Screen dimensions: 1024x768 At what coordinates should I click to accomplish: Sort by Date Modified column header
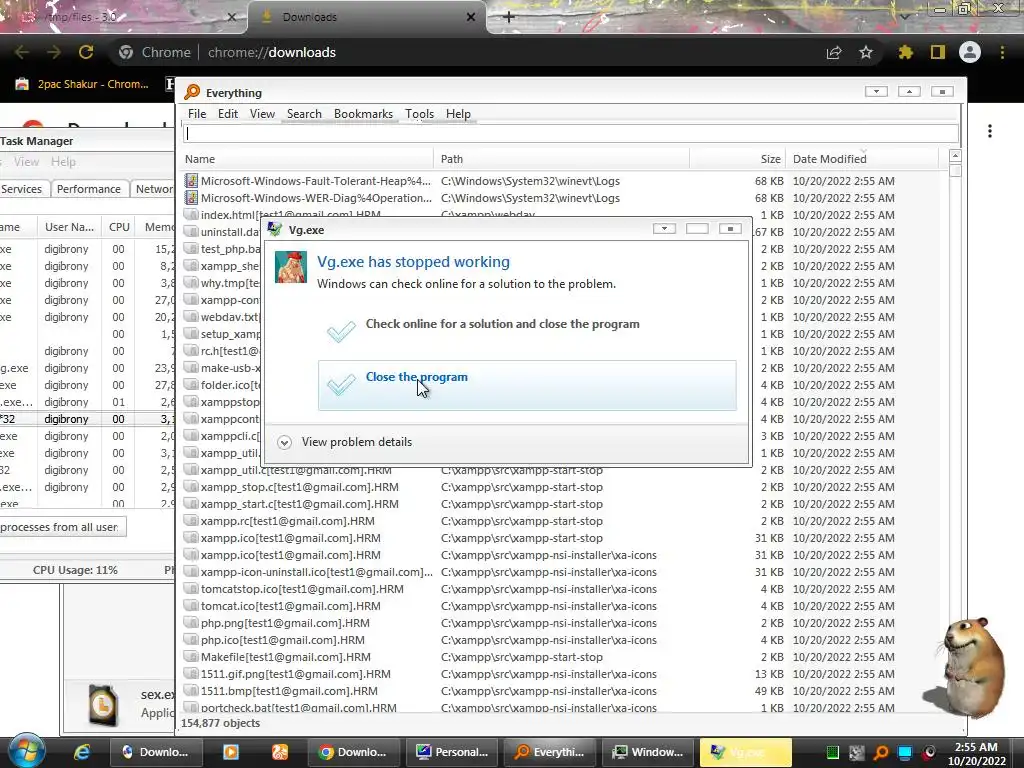click(x=862, y=159)
